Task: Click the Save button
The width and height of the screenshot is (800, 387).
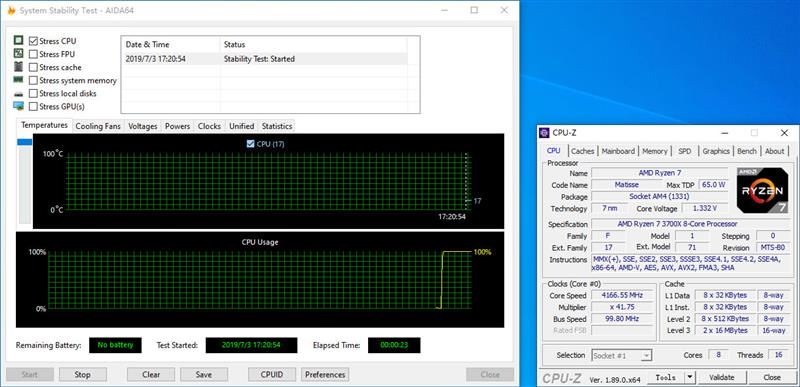Action: [204, 374]
